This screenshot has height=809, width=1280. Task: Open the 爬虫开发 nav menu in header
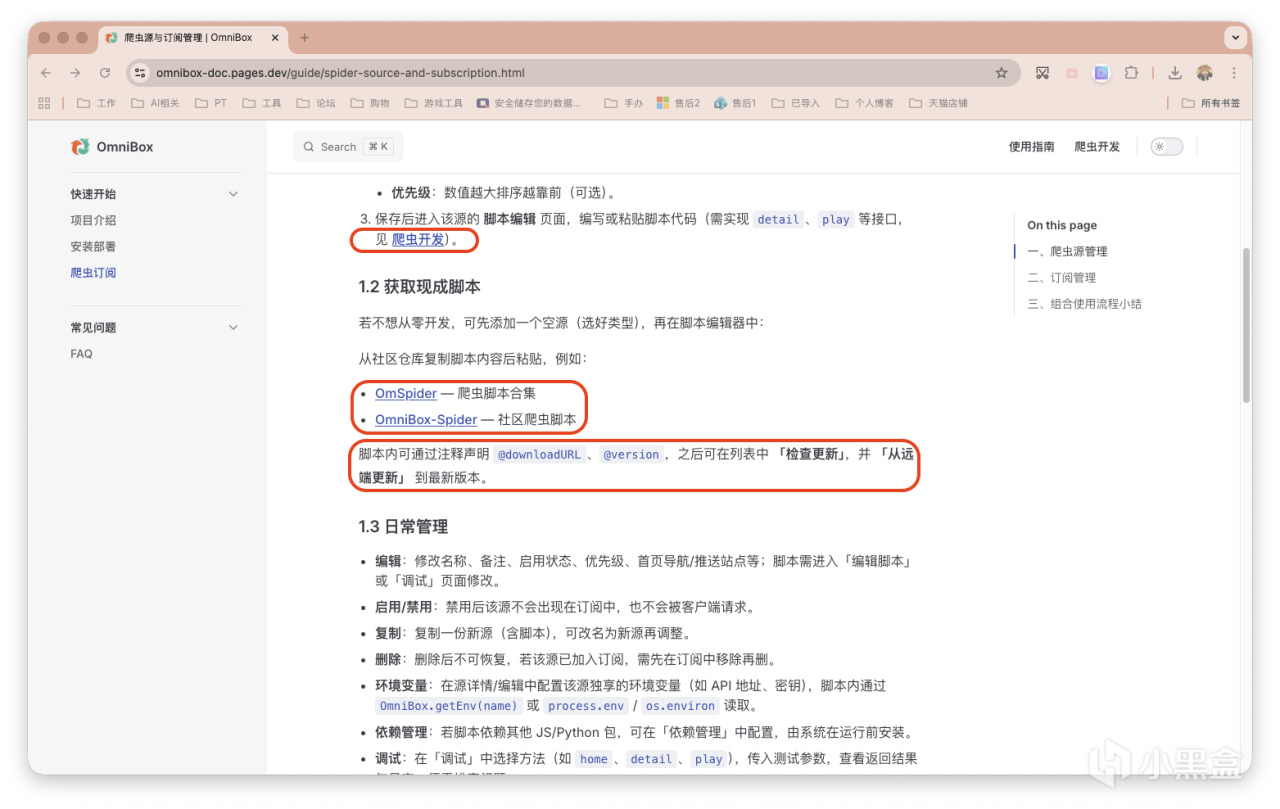click(1097, 147)
